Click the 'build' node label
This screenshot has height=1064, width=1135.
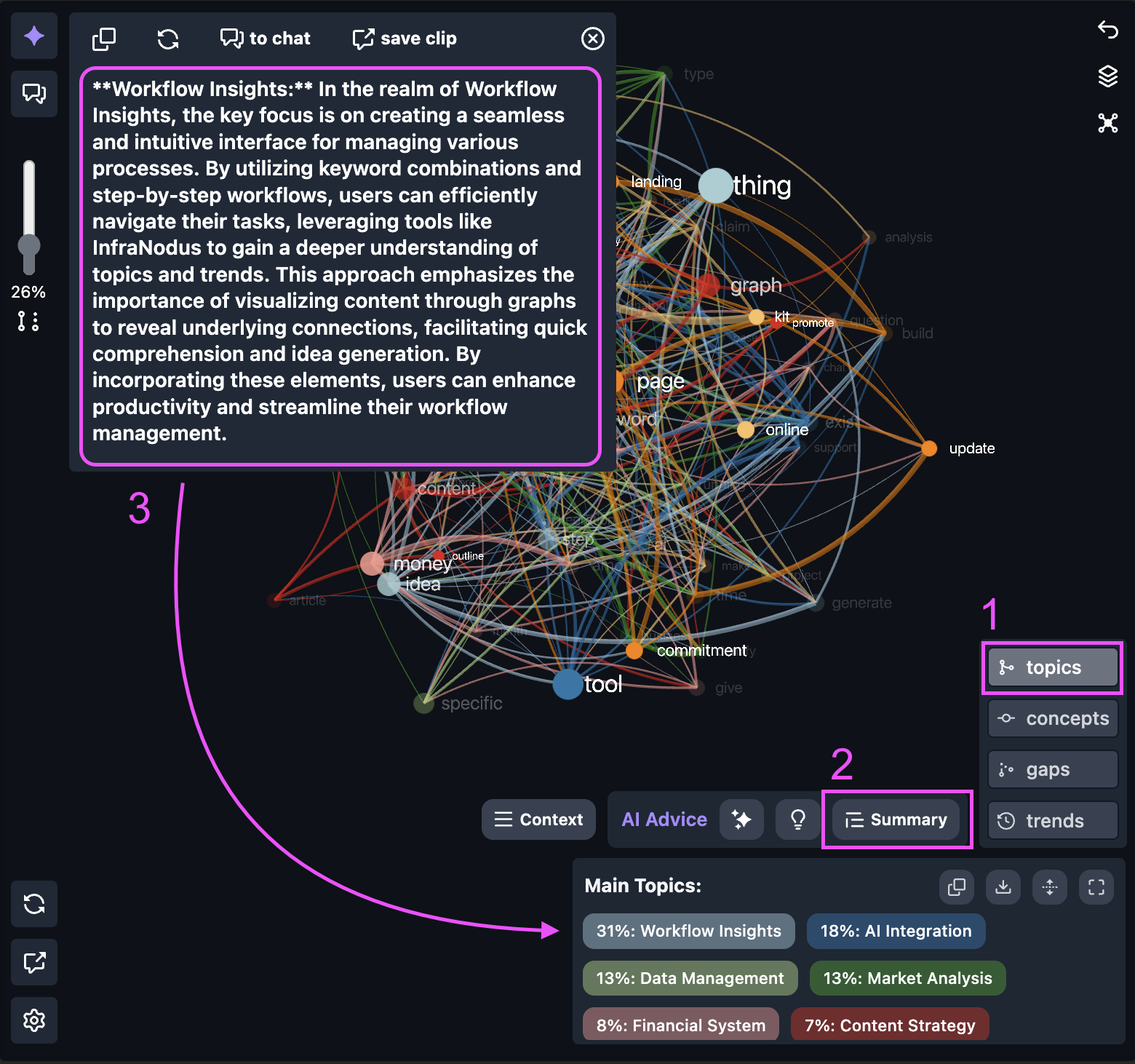tap(917, 333)
